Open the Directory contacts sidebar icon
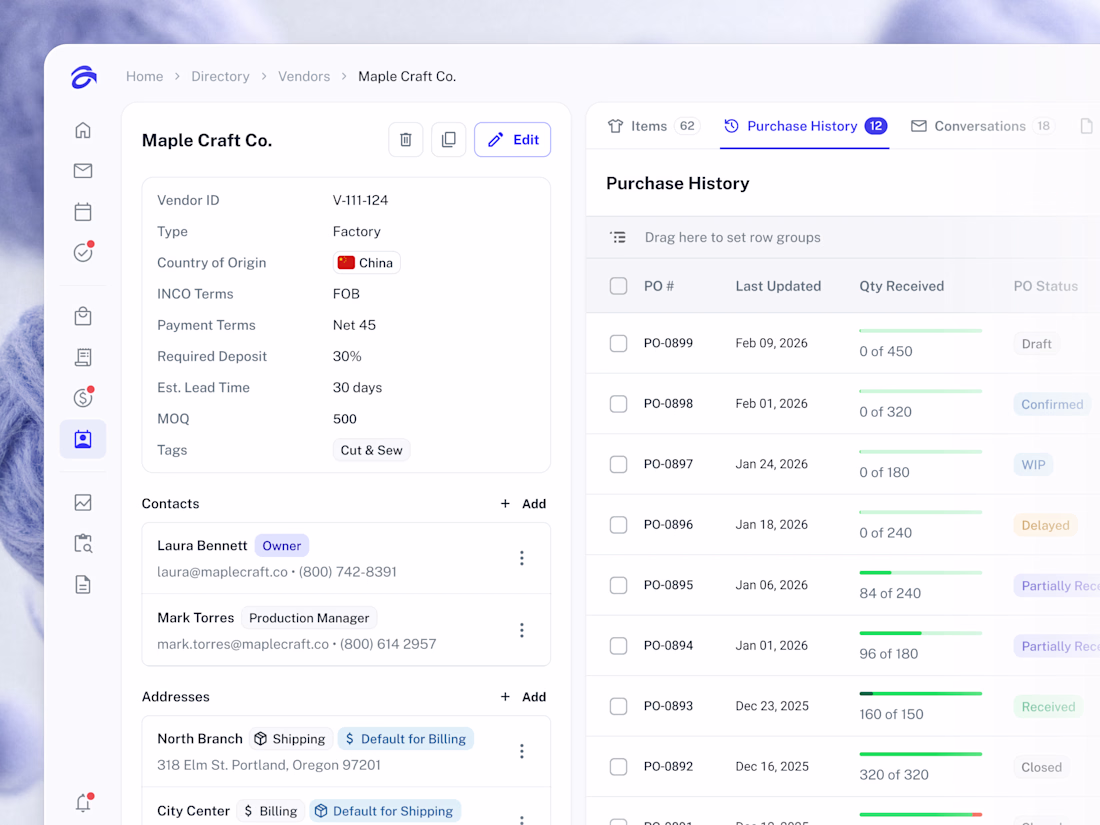 tap(83, 439)
